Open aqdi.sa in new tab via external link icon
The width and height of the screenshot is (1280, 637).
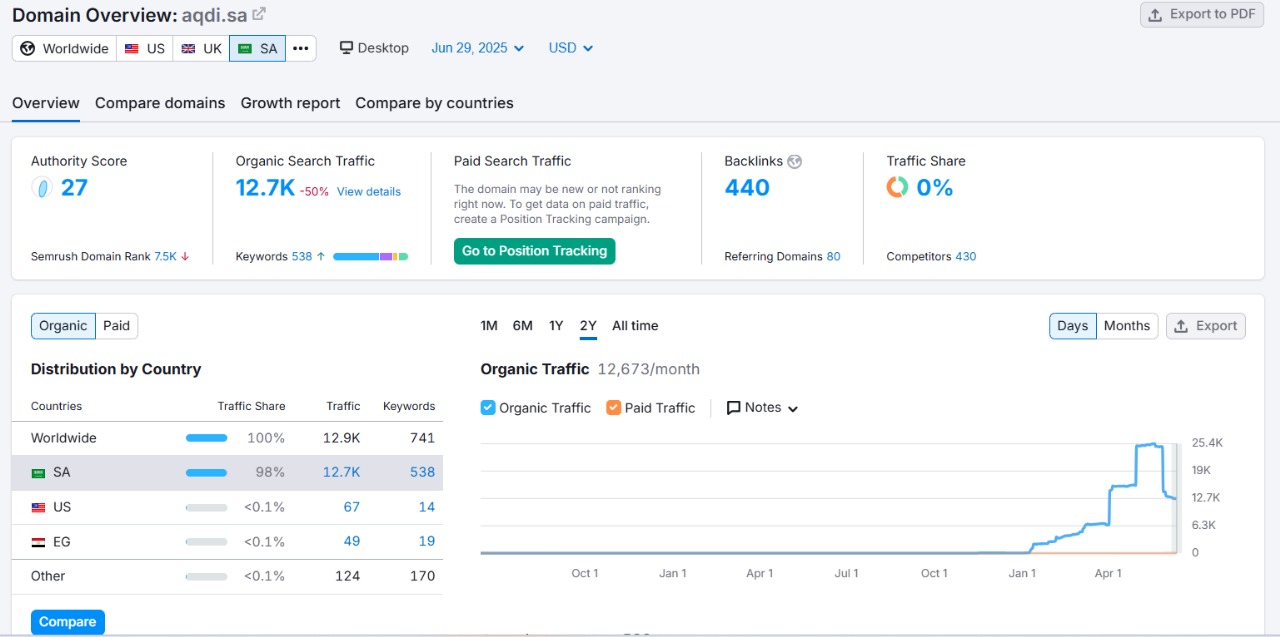tap(260, 14)
